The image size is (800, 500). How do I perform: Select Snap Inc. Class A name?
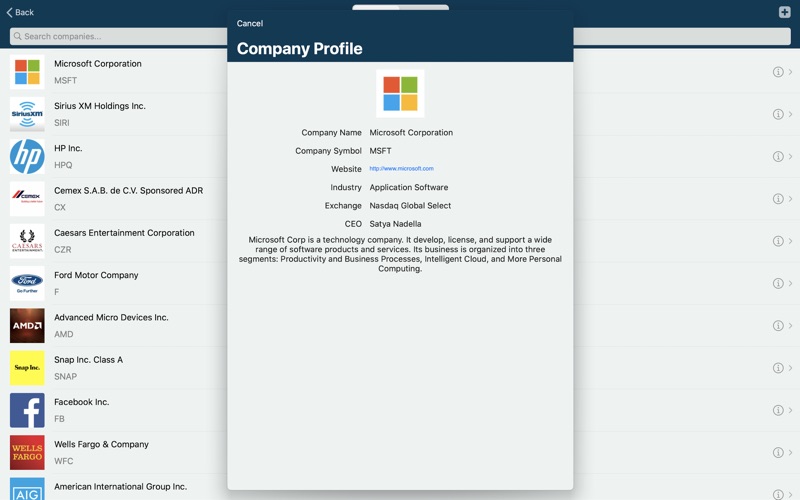pyautogui.click(x=89, y=360)
